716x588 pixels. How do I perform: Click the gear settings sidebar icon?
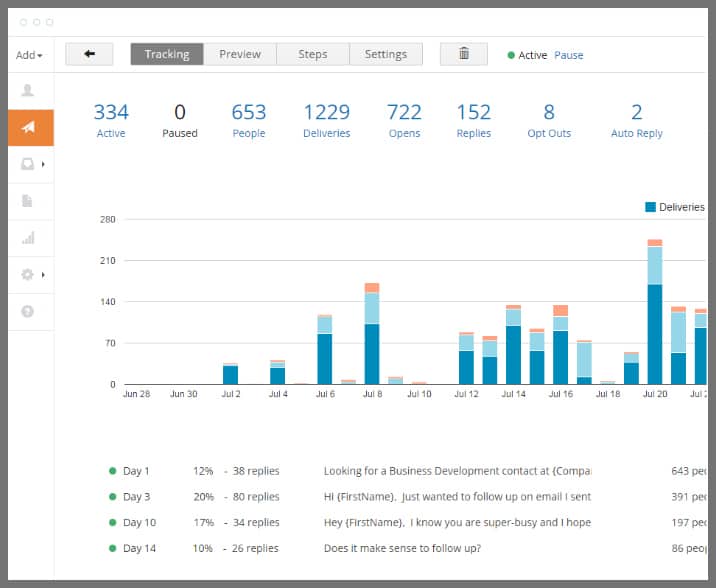[27, 274]
